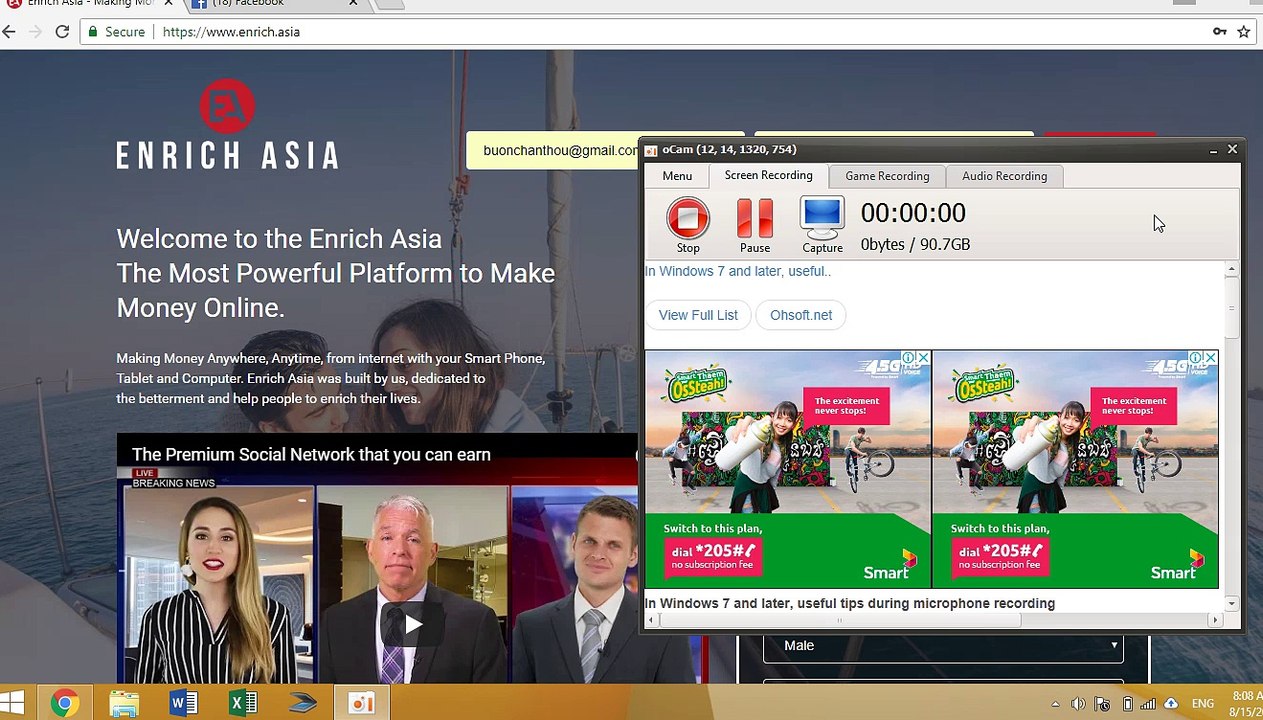The image size is (1263, 720).
Task: Reload the Enrich Asia page
Action: coord(62,32)
